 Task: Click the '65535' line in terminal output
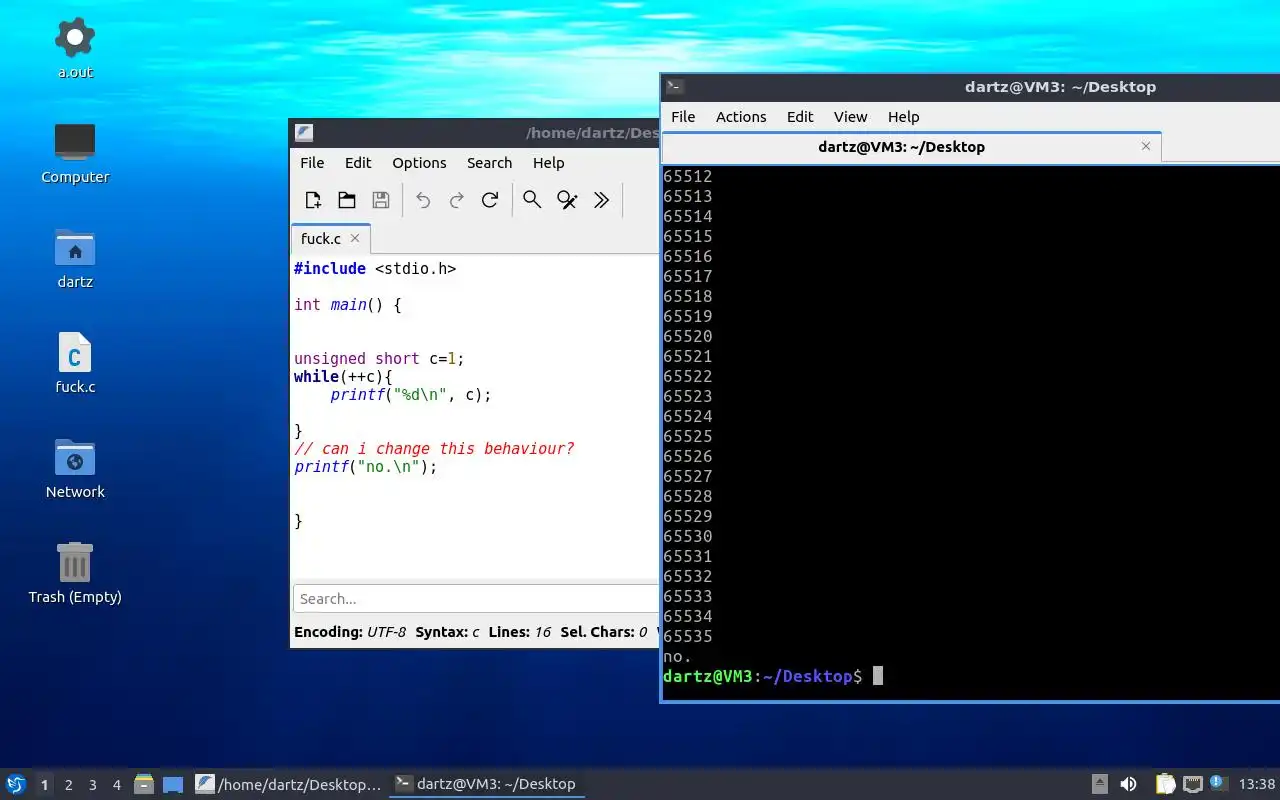pyautogui.click(x=688, y=636)
